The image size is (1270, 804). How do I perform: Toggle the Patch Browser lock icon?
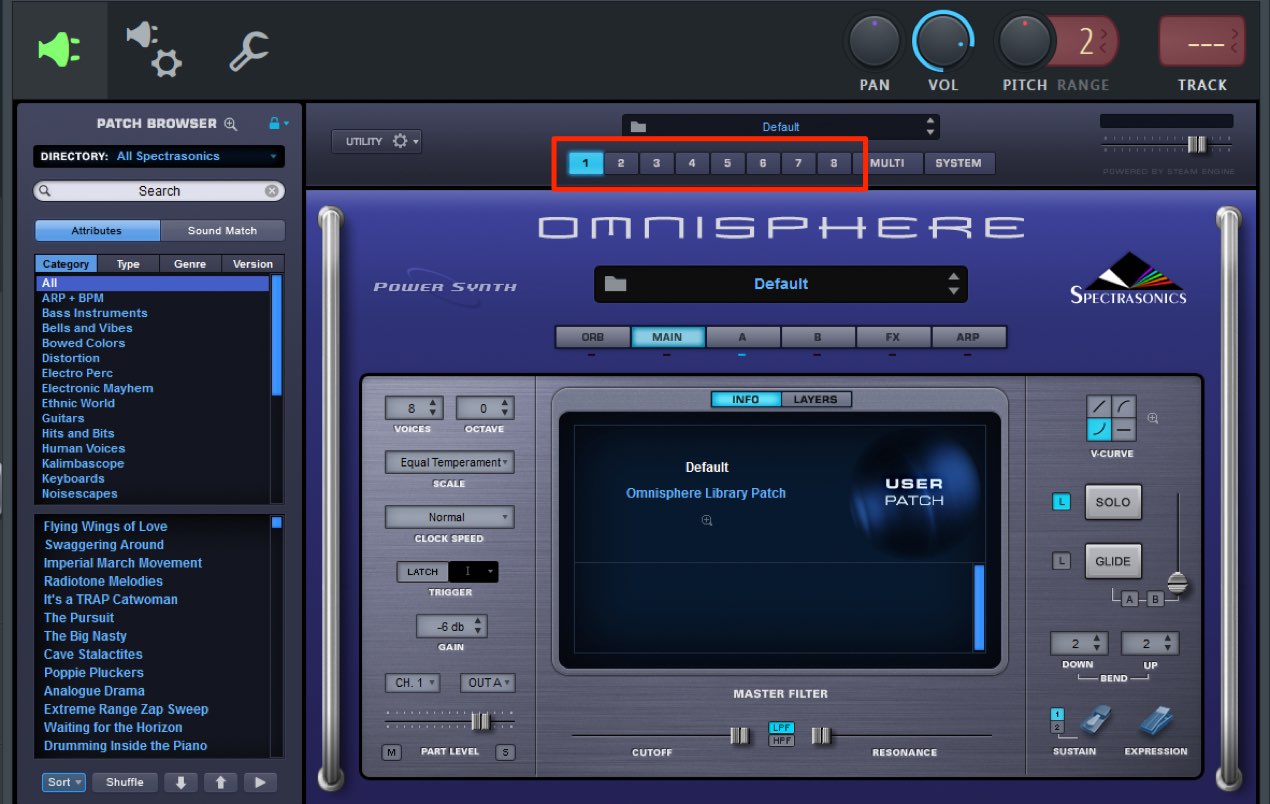click(274, 123)
